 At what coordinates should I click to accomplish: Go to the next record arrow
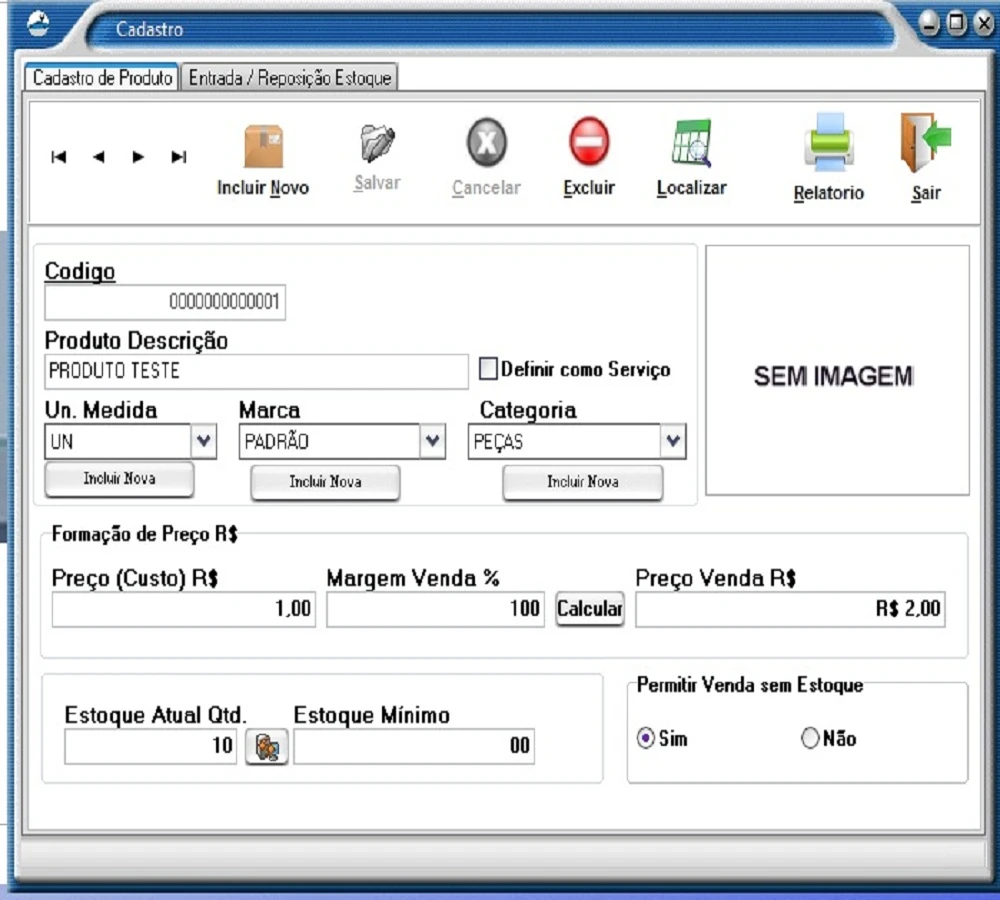pyautogui.click(x=138, y=157)
